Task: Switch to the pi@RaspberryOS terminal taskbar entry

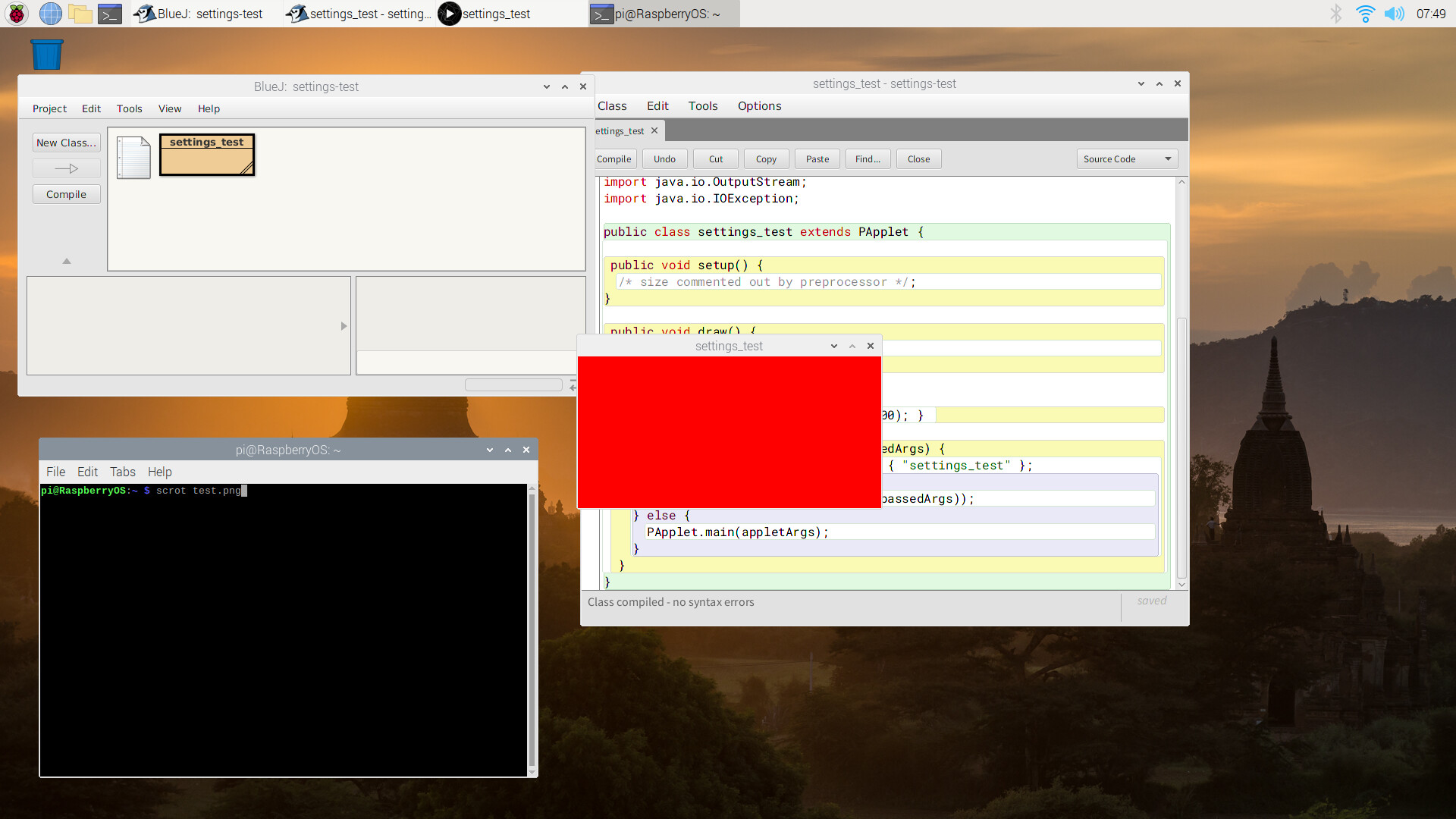Action: 664,14
